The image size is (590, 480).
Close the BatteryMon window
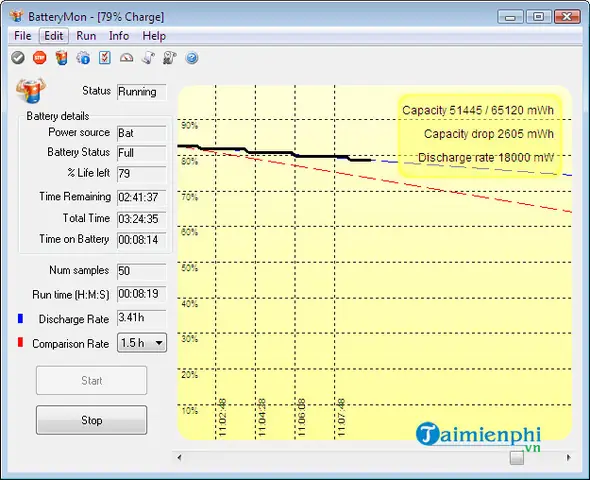tap(567, 17)
